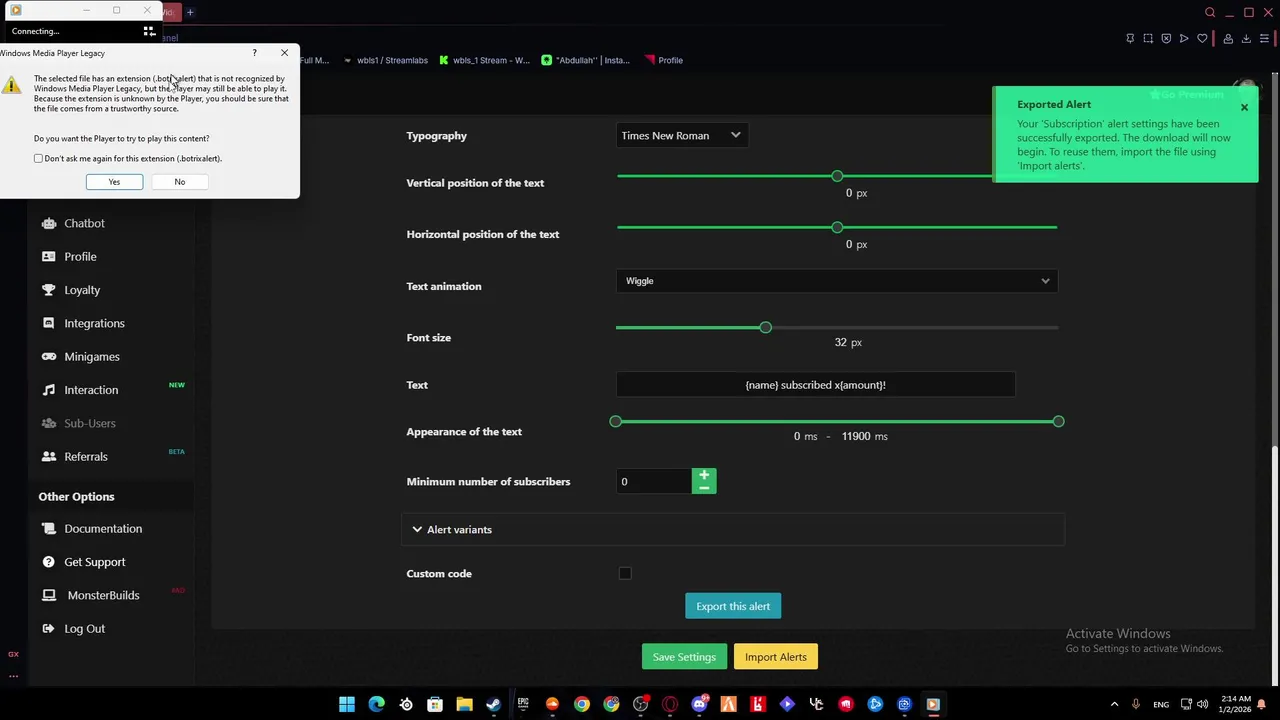Screen dimensions: 1280x720
Task: Open the ENG language selector in tray
Action: tap(1161, 704)
